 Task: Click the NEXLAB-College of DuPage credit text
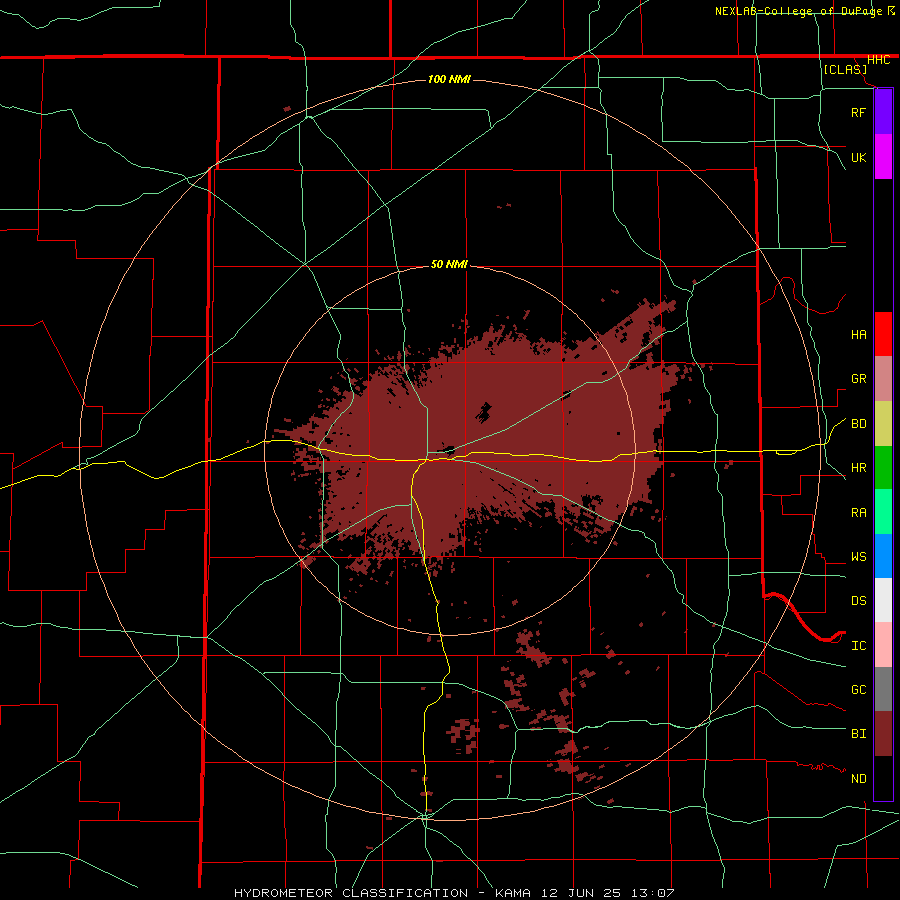click(x=798, y=11)
